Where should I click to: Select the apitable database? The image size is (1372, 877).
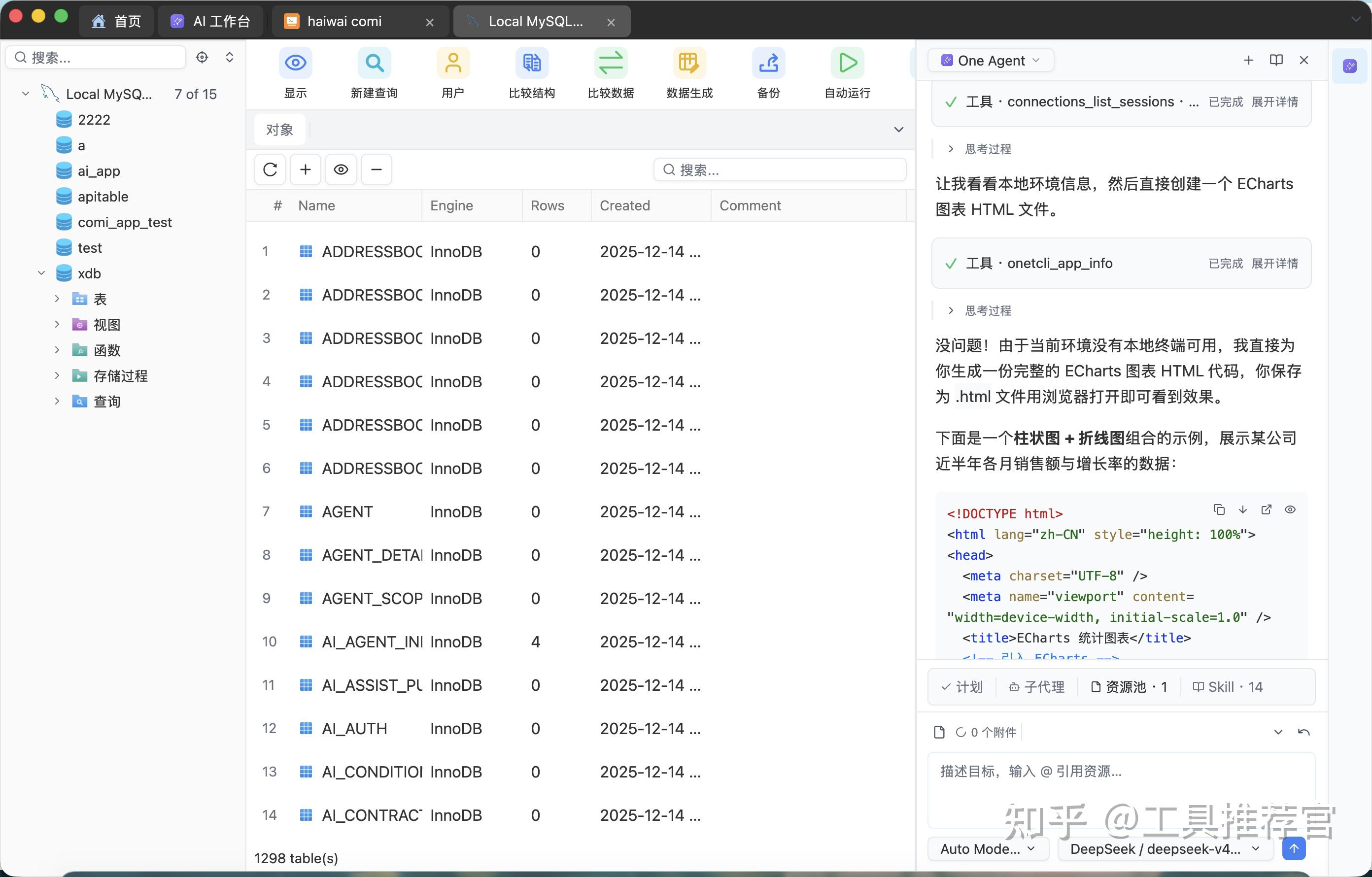click(x=103, y=197)
